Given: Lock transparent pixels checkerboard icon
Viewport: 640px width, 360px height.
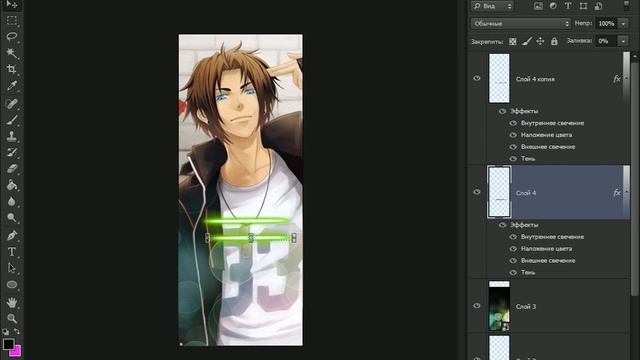Looking at the screenshot, I should pyautogui.click(x=513, y=41).
